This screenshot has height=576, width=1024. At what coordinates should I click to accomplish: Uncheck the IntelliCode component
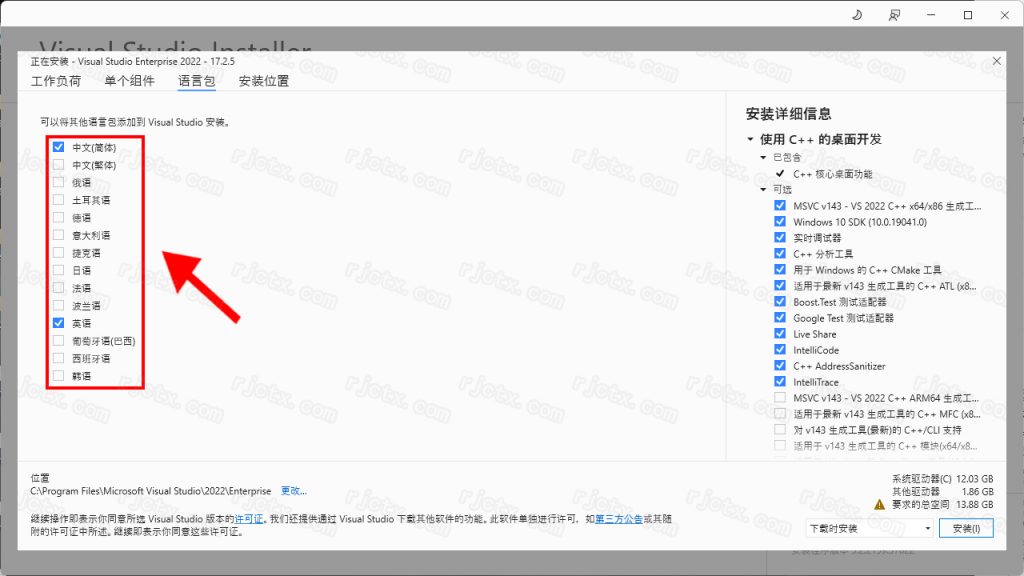(x=780, y=350)
